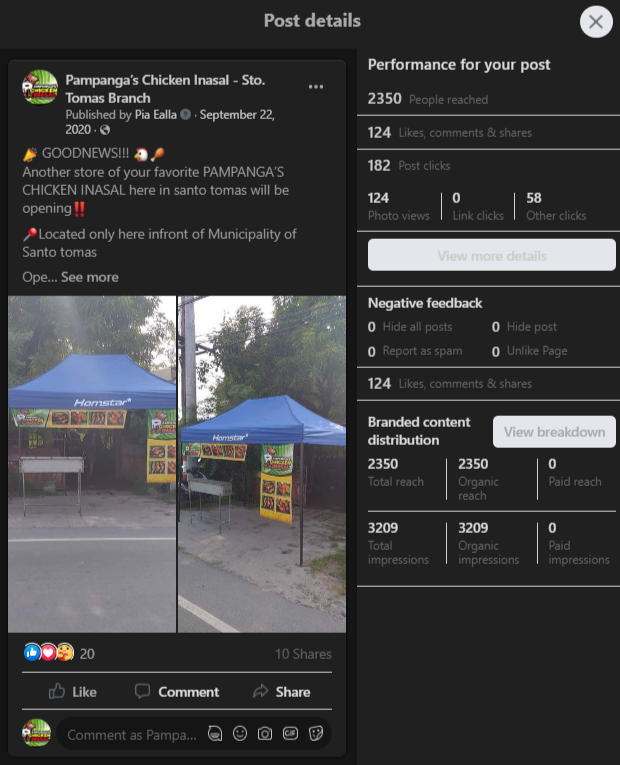Open the right tent photo
Viewport: 620px width, 765px height.
click(x=262, y=464)
